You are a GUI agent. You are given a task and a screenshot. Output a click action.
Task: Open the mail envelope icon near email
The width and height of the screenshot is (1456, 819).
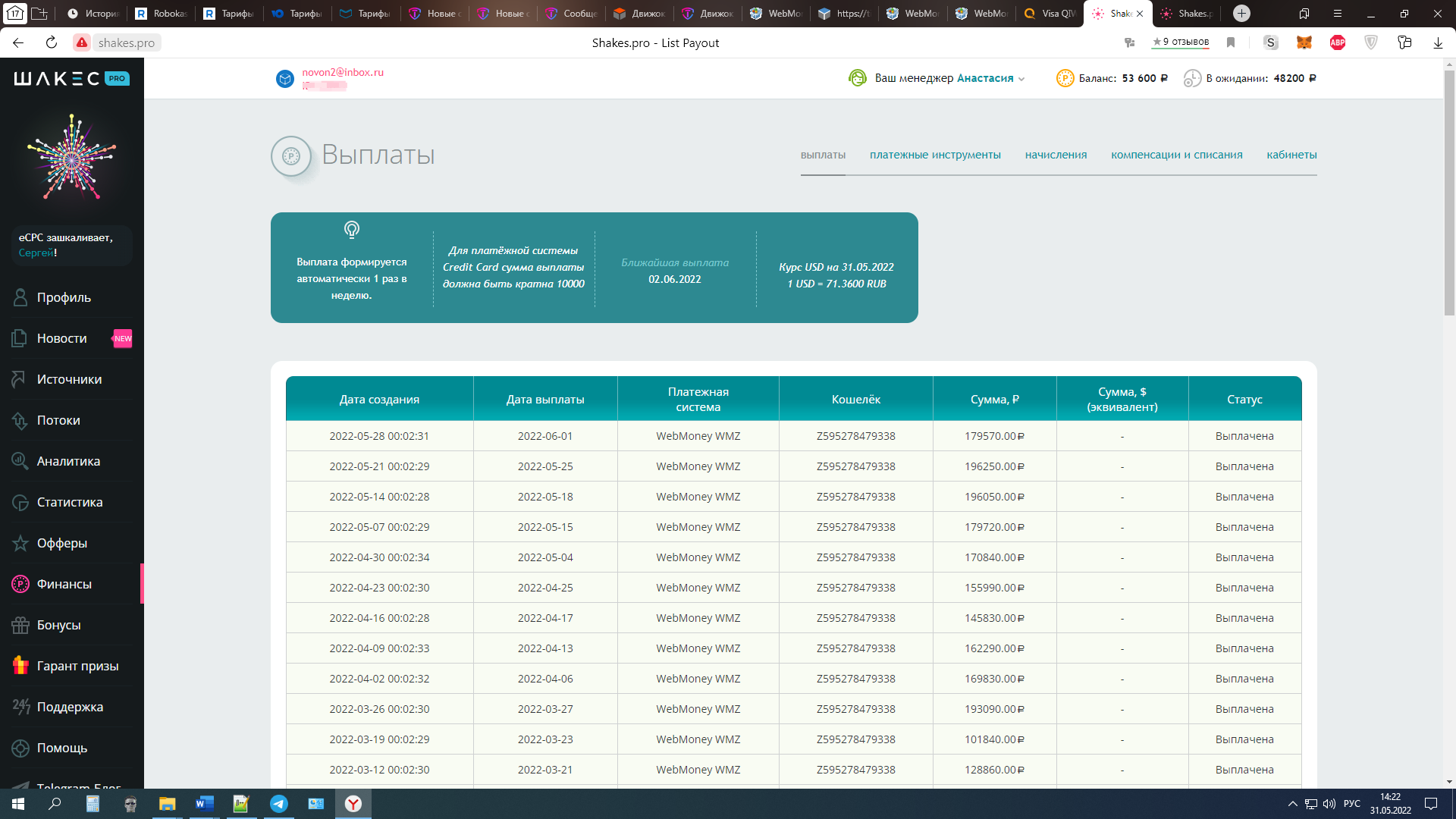click(x=285, y=78)
